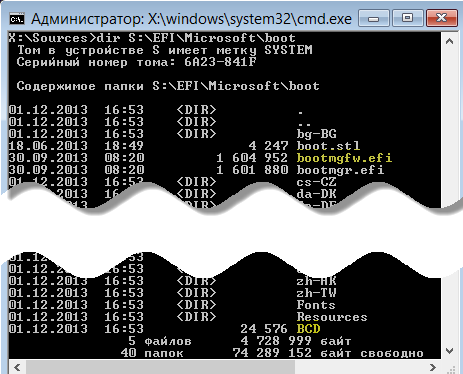Maximize the cmd.exe window

407,18
